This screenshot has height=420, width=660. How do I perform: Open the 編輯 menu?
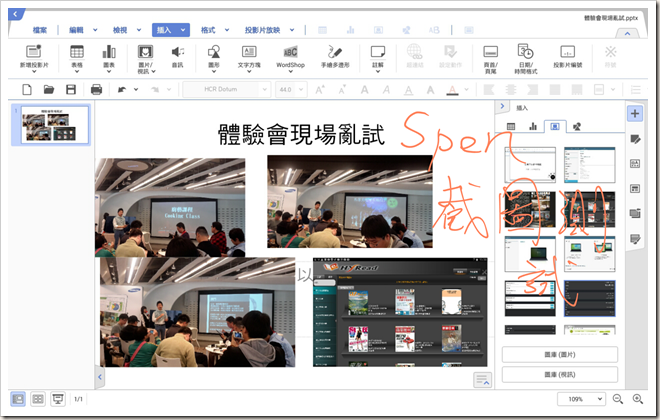tap(76, 30)
